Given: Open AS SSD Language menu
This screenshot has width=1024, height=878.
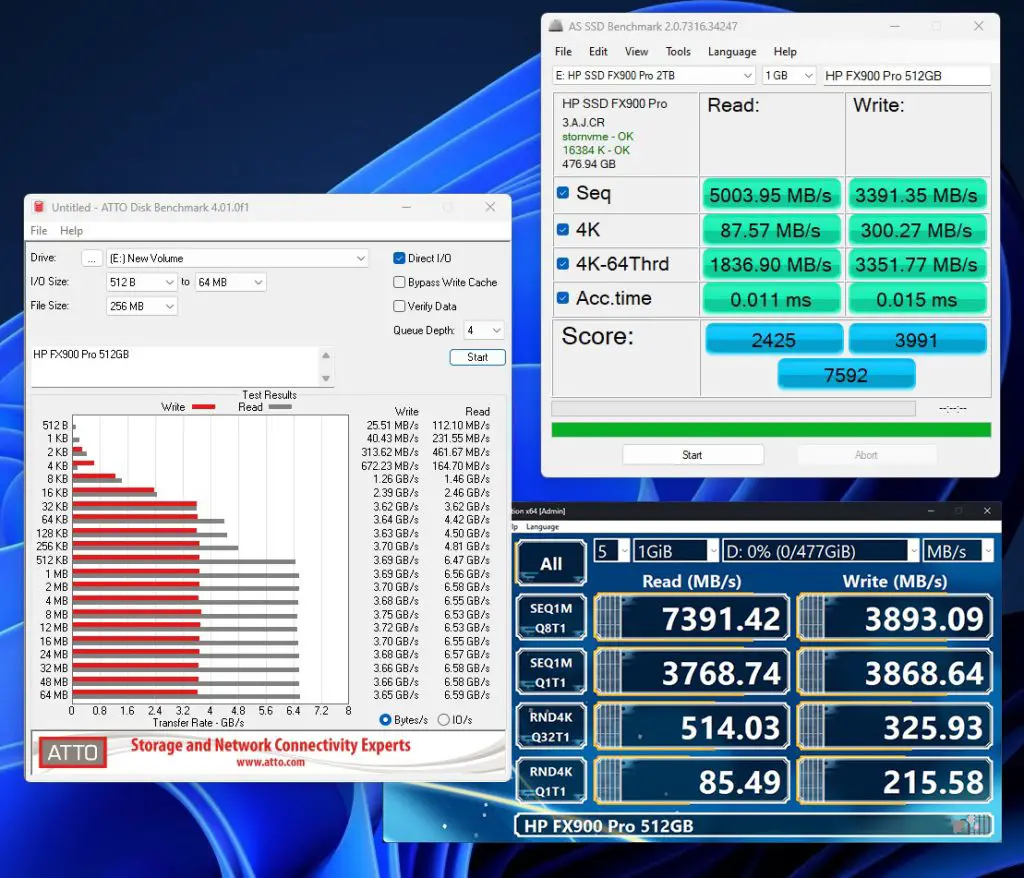Looking at the screenshot, I should click(731, 52).
